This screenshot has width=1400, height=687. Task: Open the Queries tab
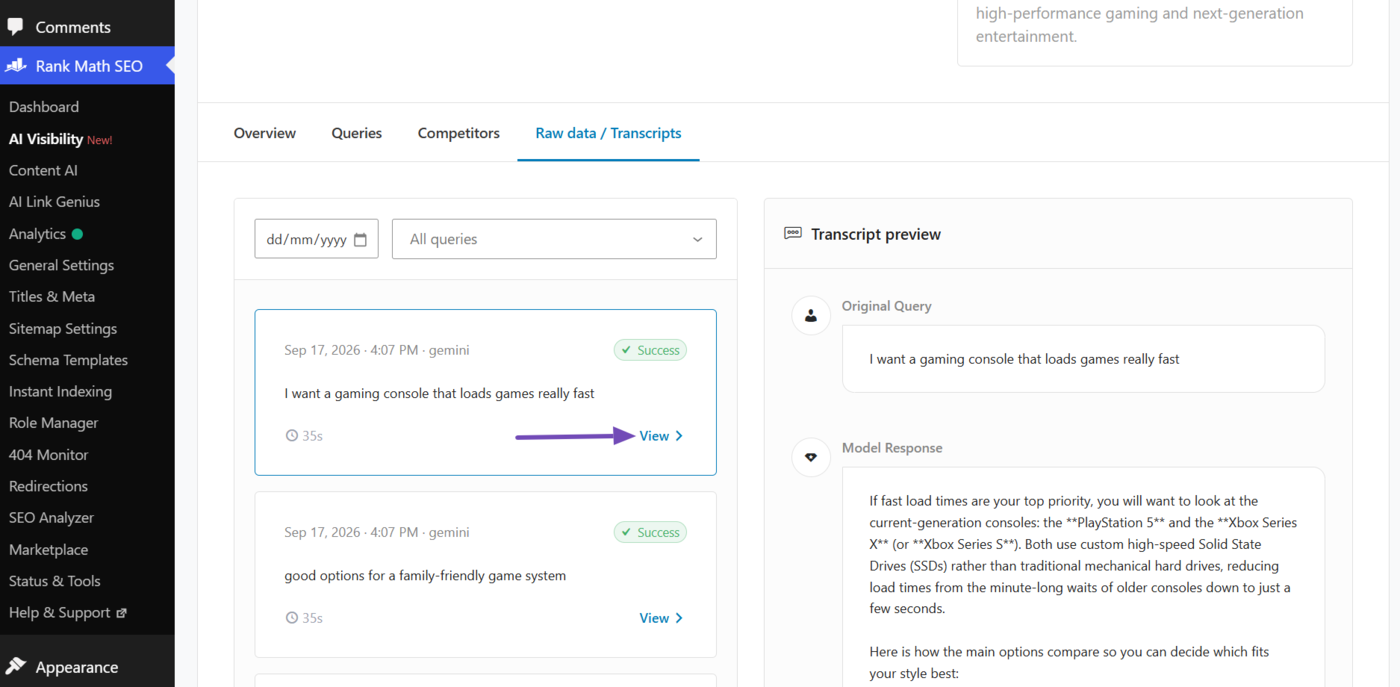pos(357,133)
